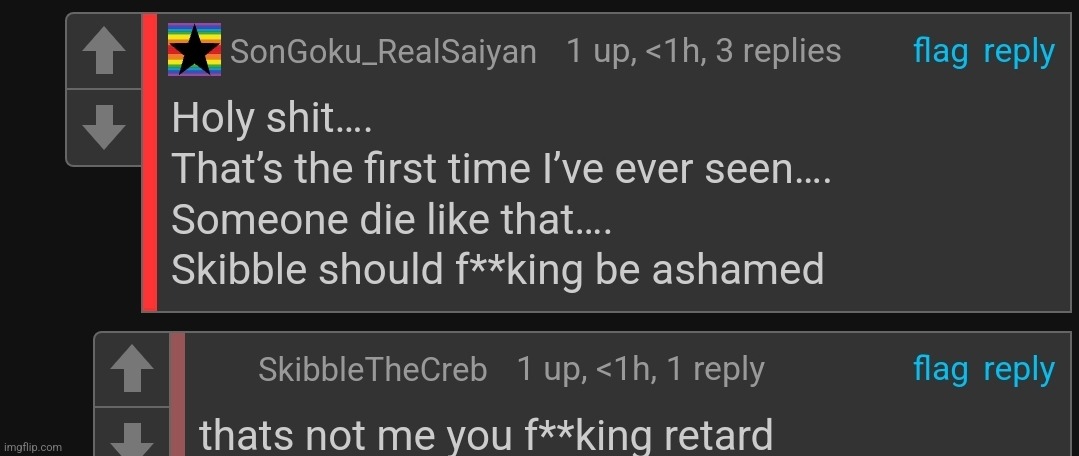Click the "1 up, <1h, 3 replies" stats

coord(703,52)
